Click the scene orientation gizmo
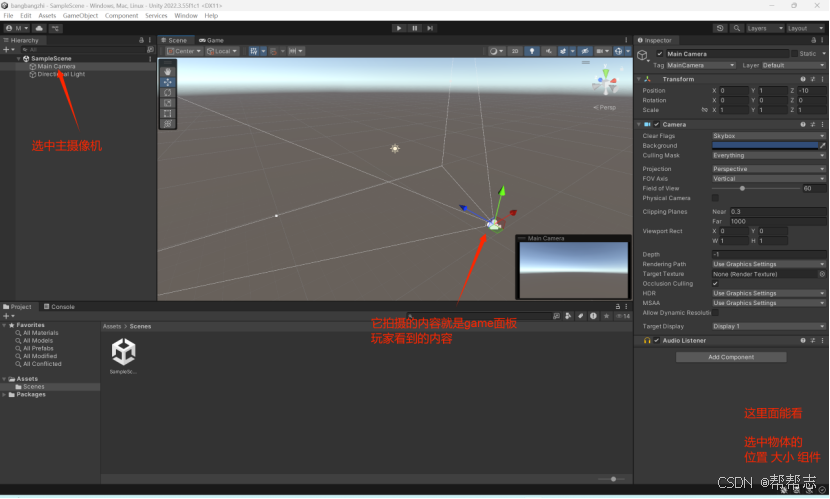The image size is (830, 499). click(x=605, y=81)
